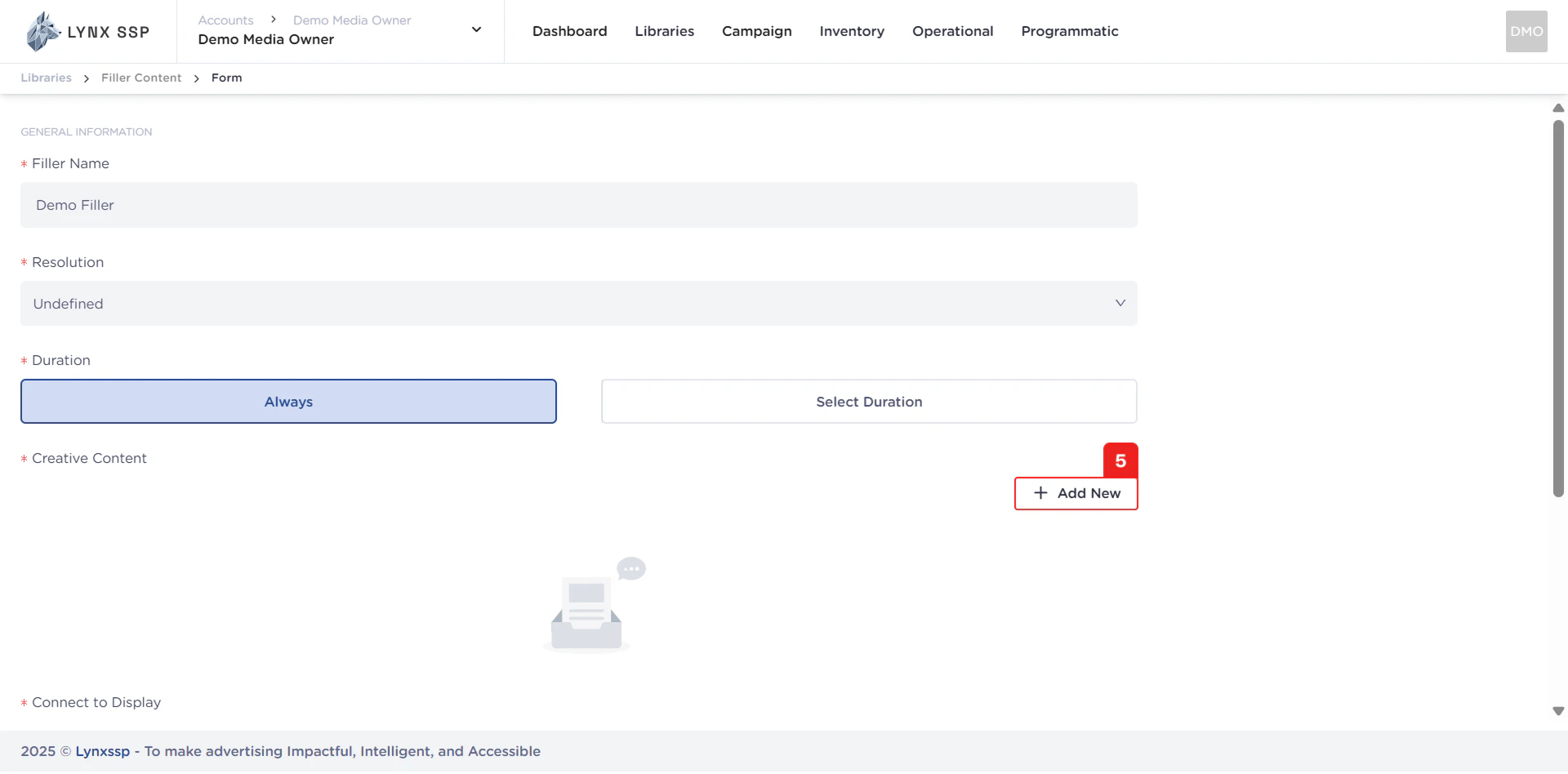The height and width of the screenshot is (774, 1568).
Task: Click the Demo Media Owner breadcrumb link
Action: coord(352,20)
